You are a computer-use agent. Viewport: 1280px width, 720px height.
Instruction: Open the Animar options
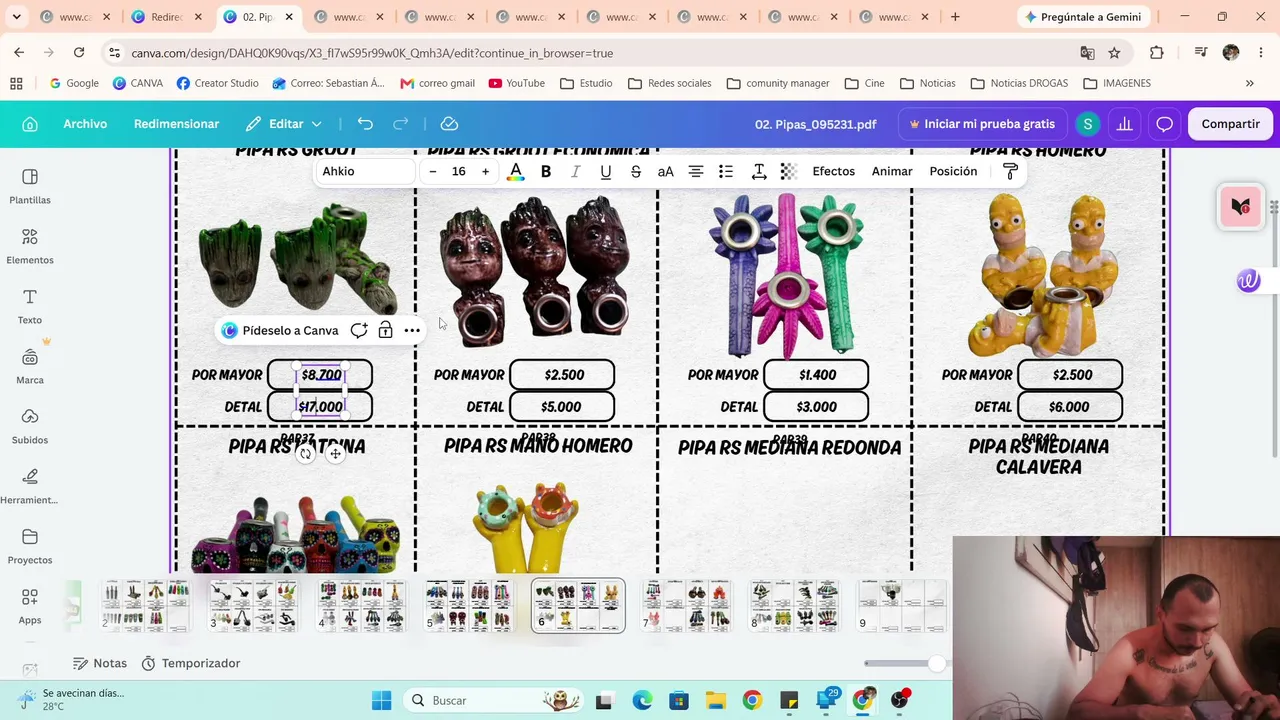click(x=892, y=172)
